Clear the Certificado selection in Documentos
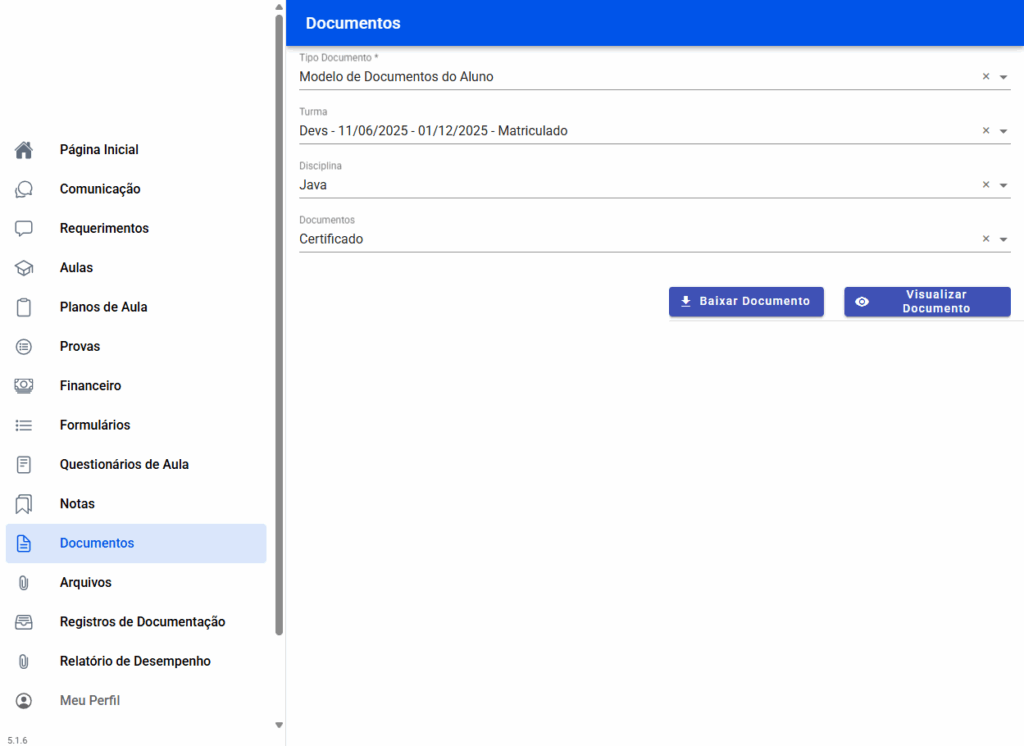Screen dimensions: 1024x746 point(985,239)
